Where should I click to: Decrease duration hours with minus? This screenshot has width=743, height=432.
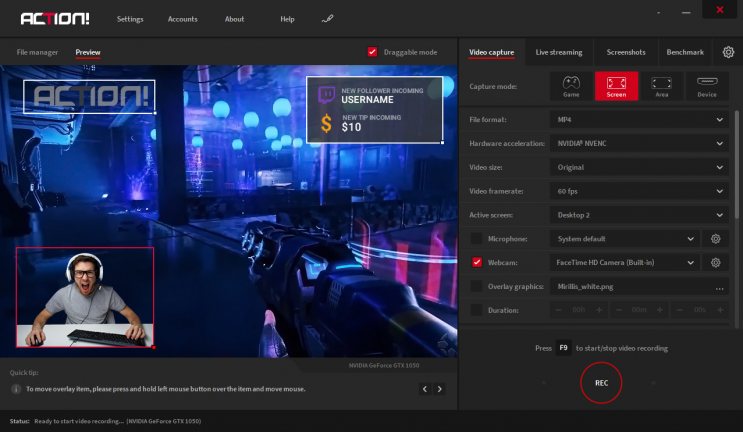tap(558, 310)
